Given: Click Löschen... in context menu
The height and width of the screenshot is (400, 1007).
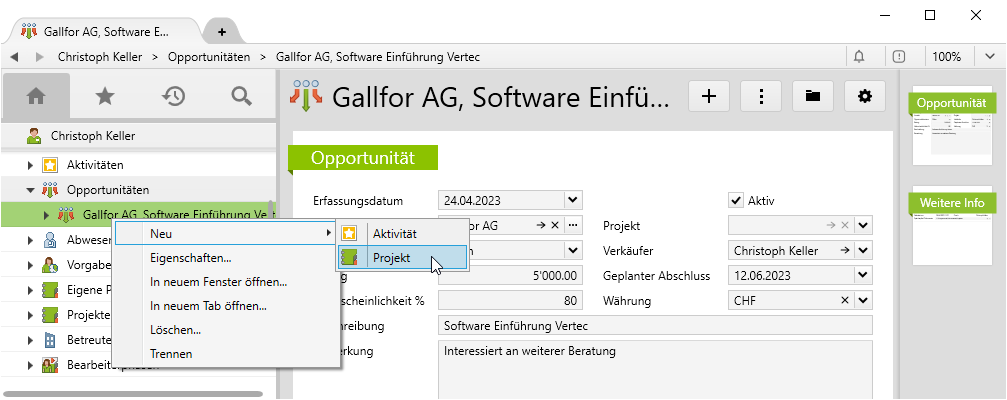Looking at the screenshot, I should click(x=175, y=330).
